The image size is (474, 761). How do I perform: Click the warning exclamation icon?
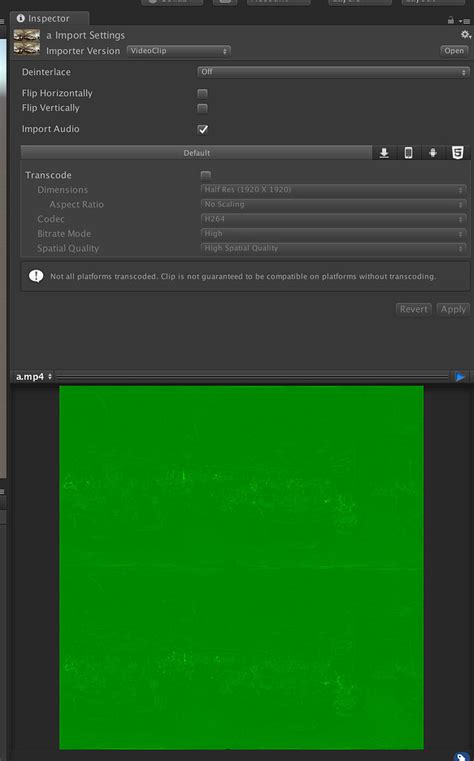point(36,276)
